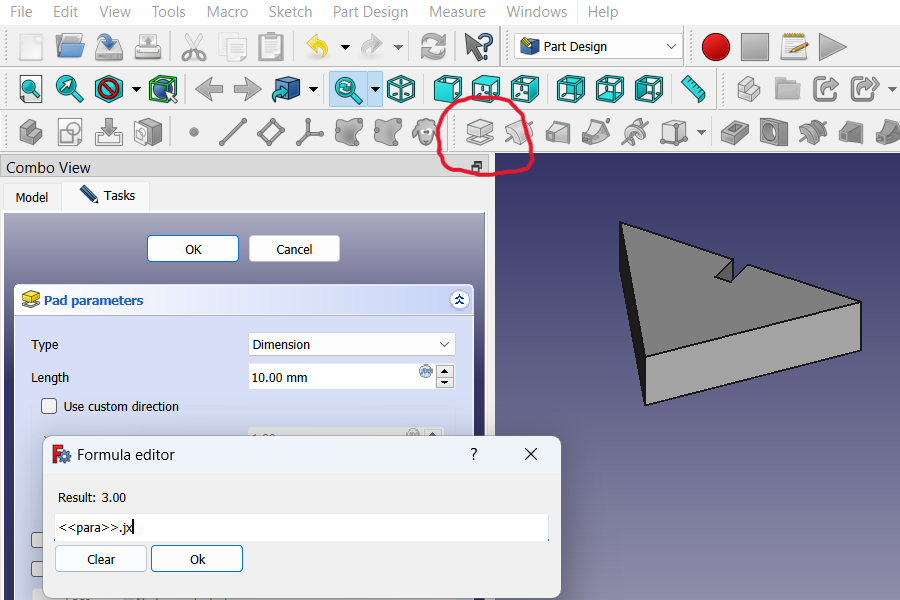
Task: Enable Use custom direction
Action: coord(49,406)
